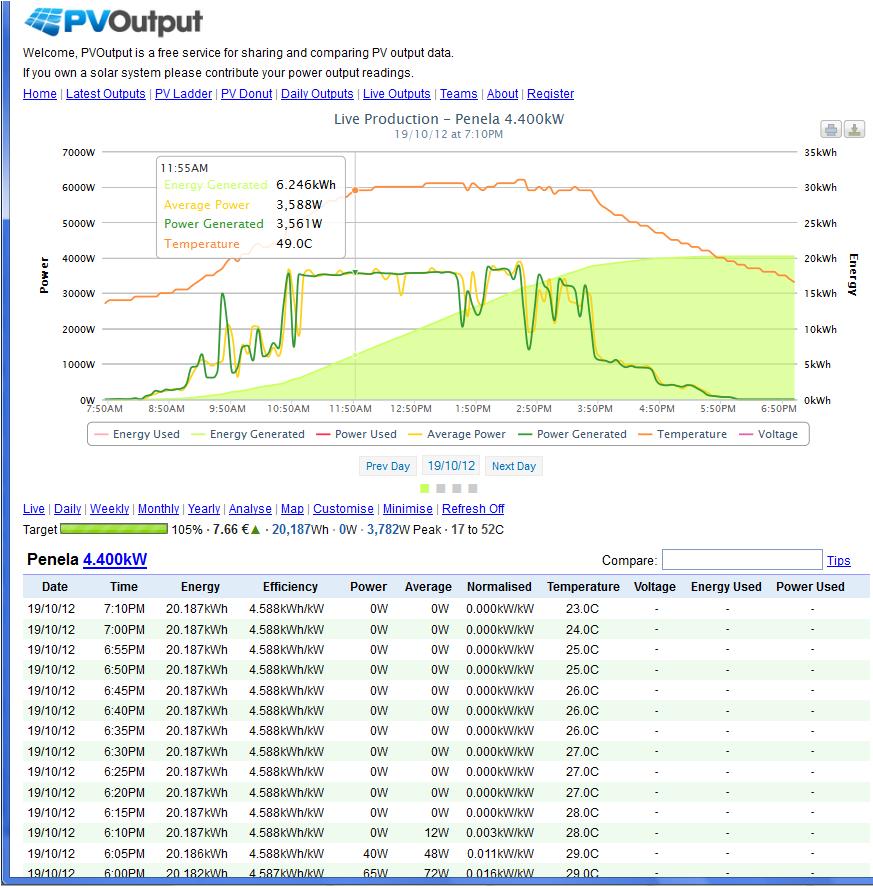This screenshot has height=888, width=873.
Task: Open the Live Outputs link
Action: [396, 94]
